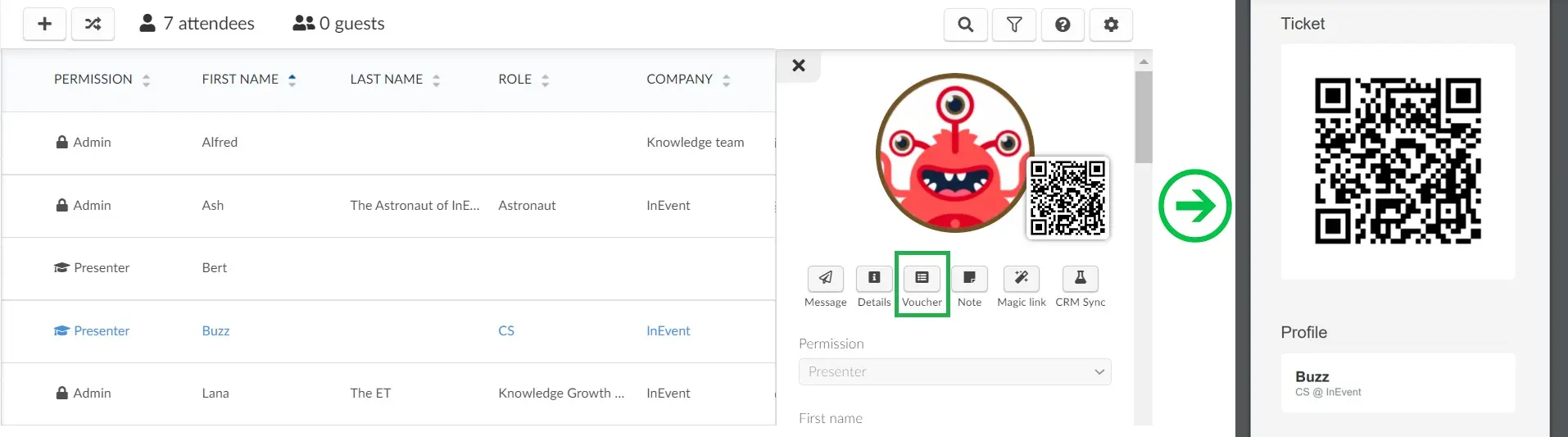This screenshot has height=437, width=1568.
Task: Click the shuffle icon button
Action: pyautogui.click(x=93, y=25)
